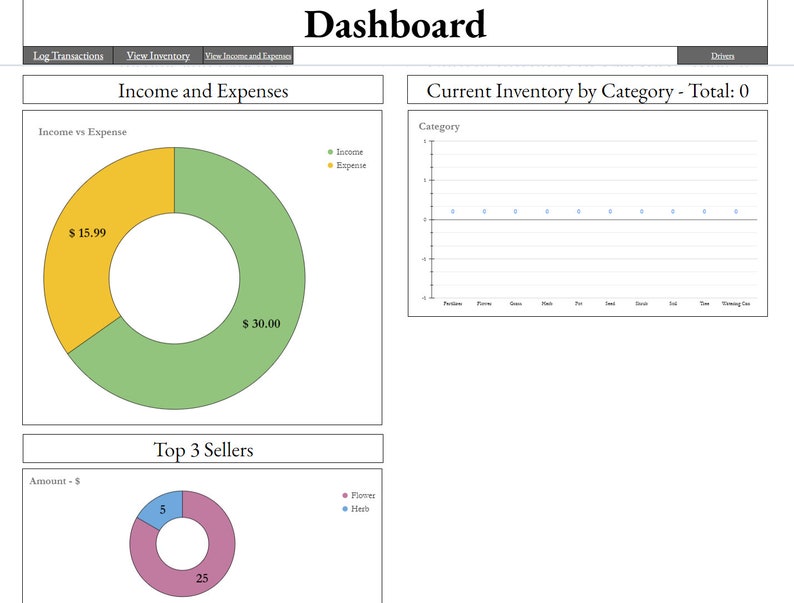Screen dimensions: 794x603
Task: Click the Soil axis label
Action: pos(673,303)
